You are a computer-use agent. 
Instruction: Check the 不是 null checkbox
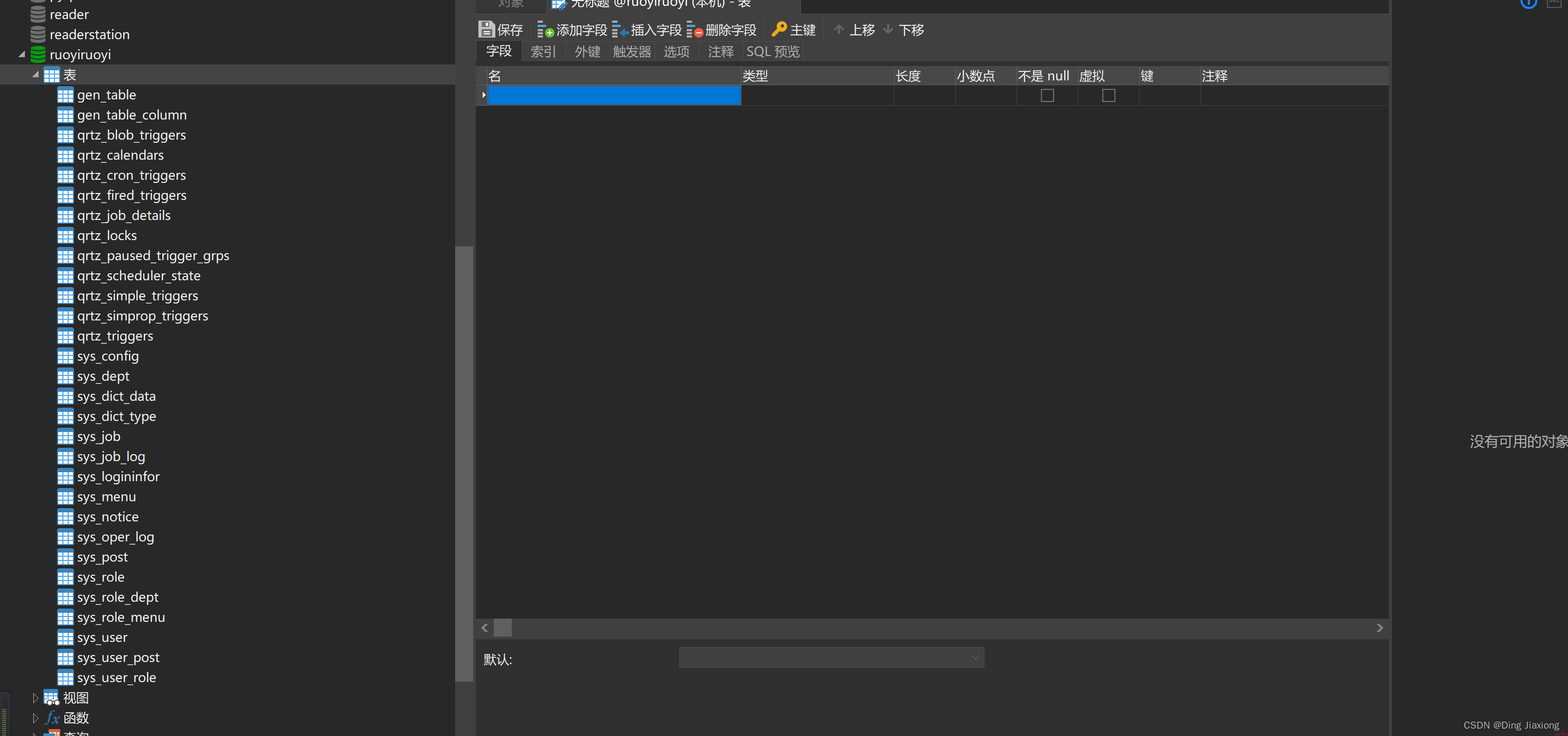pos(1047,96)
